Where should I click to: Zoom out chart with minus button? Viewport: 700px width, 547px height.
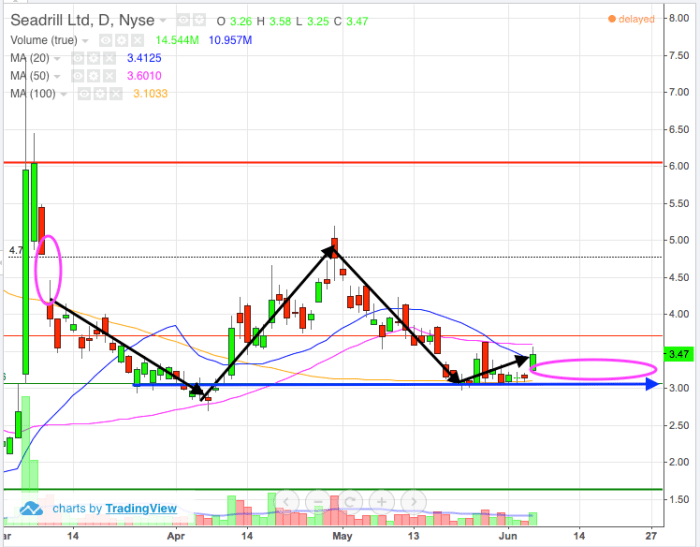click(318, 502)
